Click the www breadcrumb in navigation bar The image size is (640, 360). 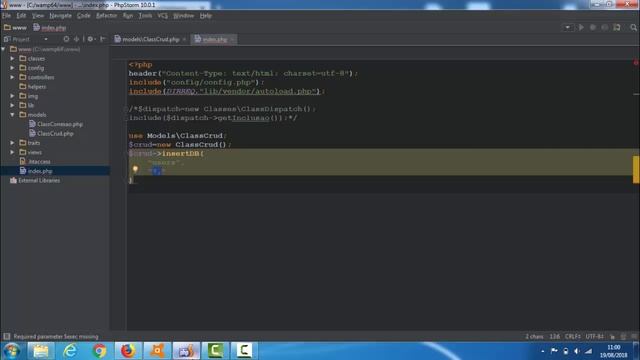coord(15,28)
